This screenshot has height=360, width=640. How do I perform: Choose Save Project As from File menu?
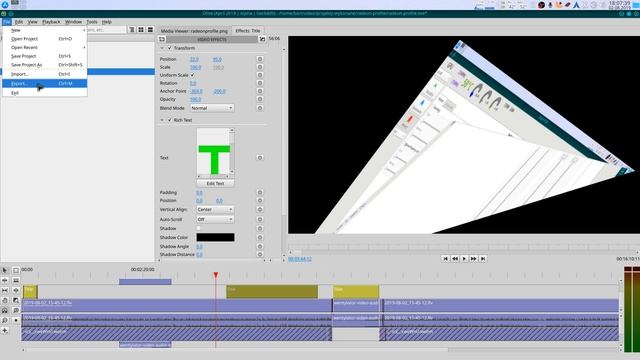(44, 65)
